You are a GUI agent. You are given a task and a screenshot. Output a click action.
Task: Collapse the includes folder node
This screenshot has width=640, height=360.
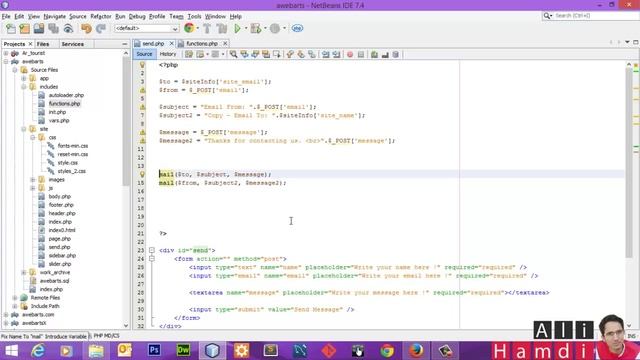click(24, 87)
